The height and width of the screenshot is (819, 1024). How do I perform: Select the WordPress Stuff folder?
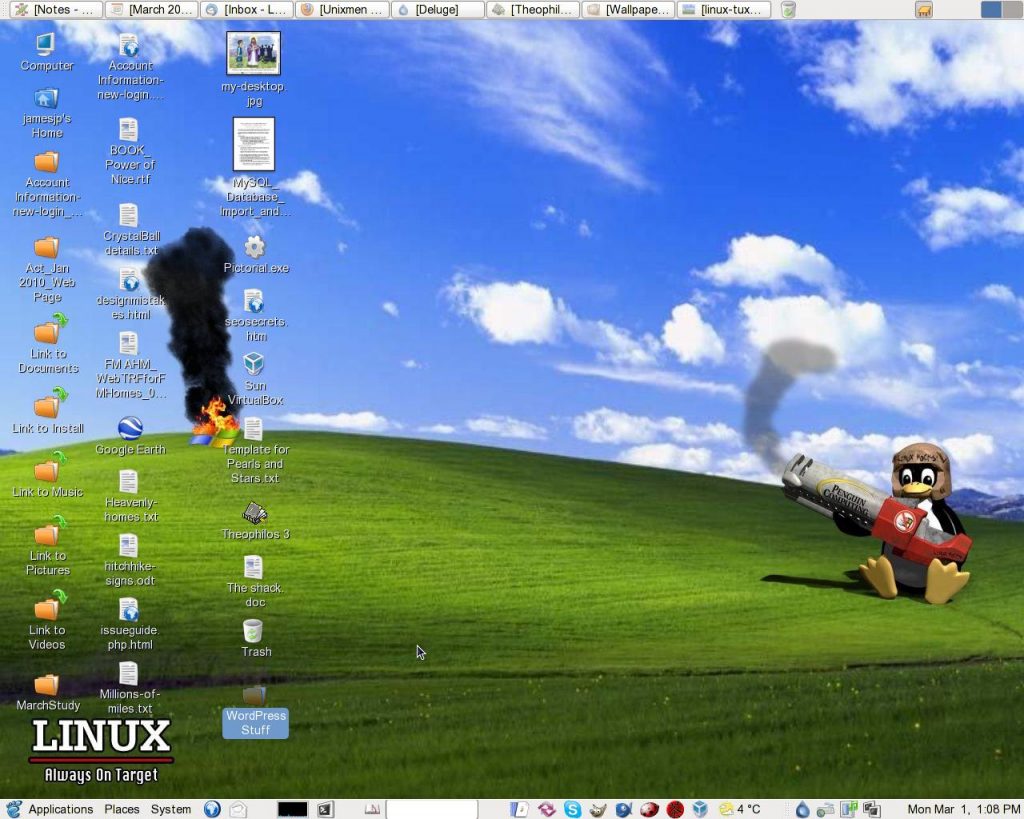coord(255,712)
